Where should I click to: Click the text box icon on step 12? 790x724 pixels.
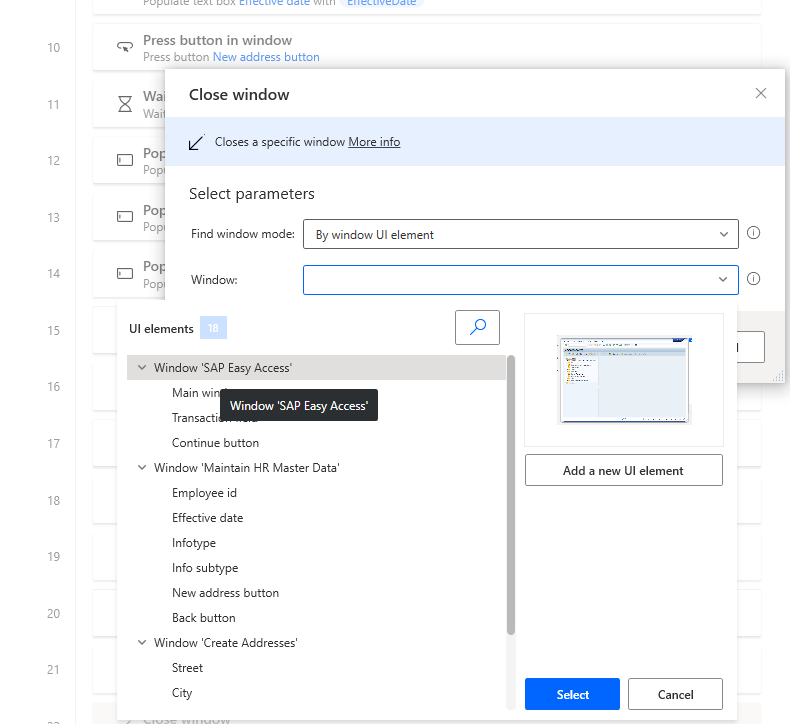125,160
